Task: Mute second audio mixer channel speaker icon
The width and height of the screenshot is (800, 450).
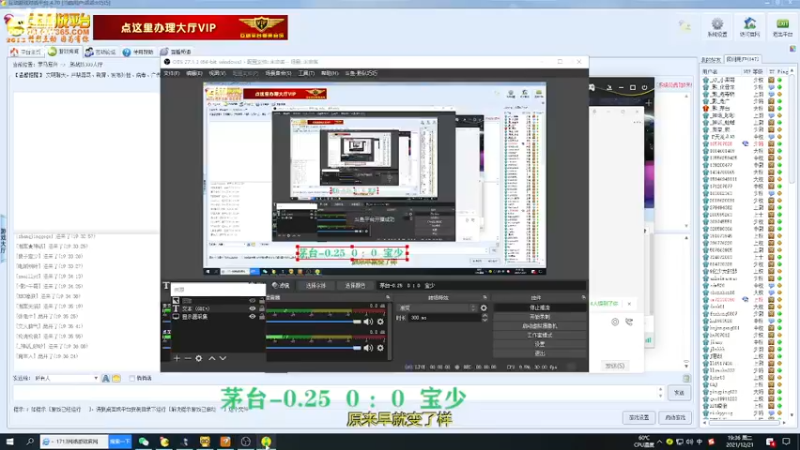Action: click(368, 348)
